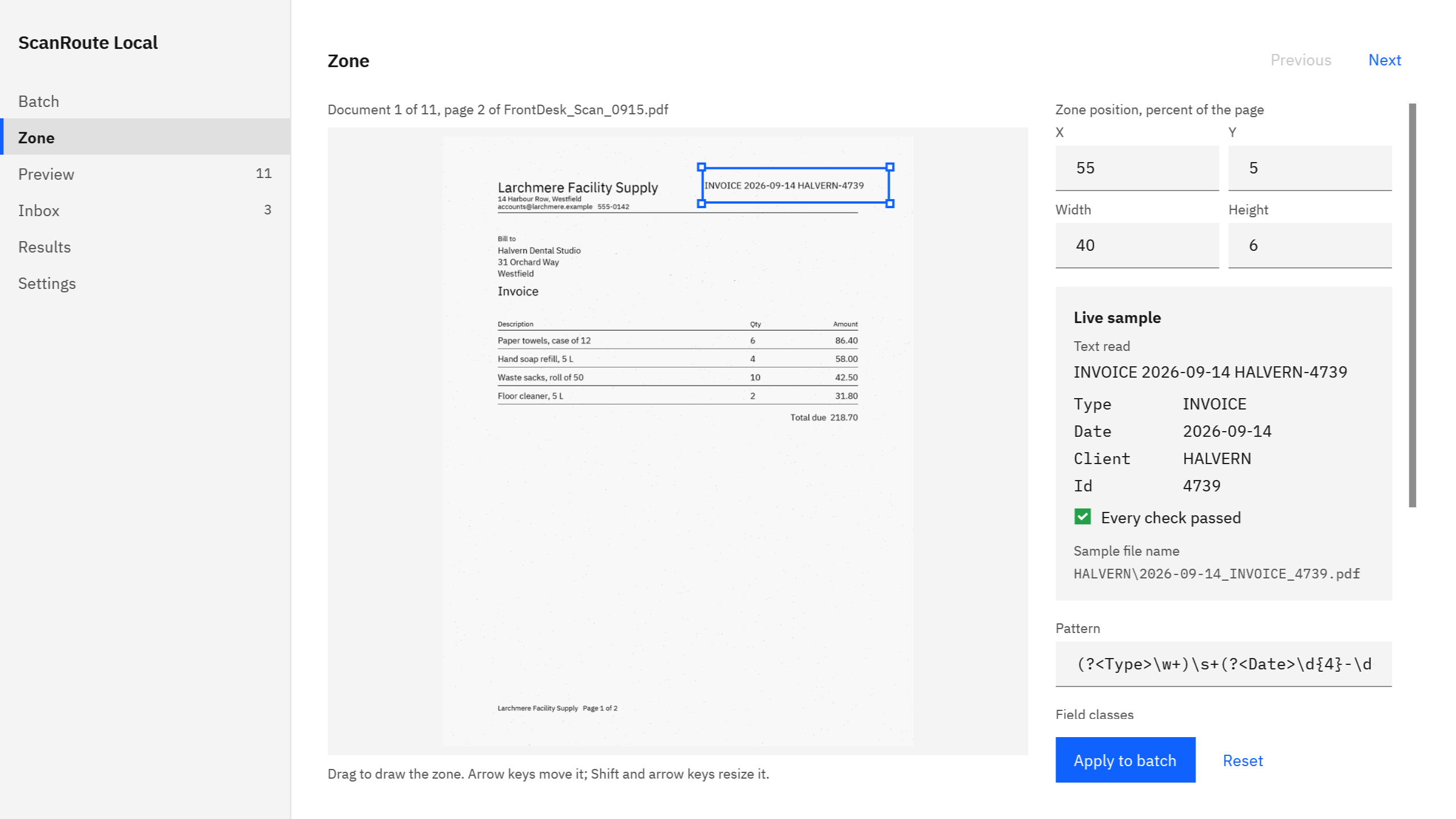The image size is (1456, 819).
Task: Click 'Total due 218.70' on the invoice
Action: pyautogui.click(x=824, y=417)
